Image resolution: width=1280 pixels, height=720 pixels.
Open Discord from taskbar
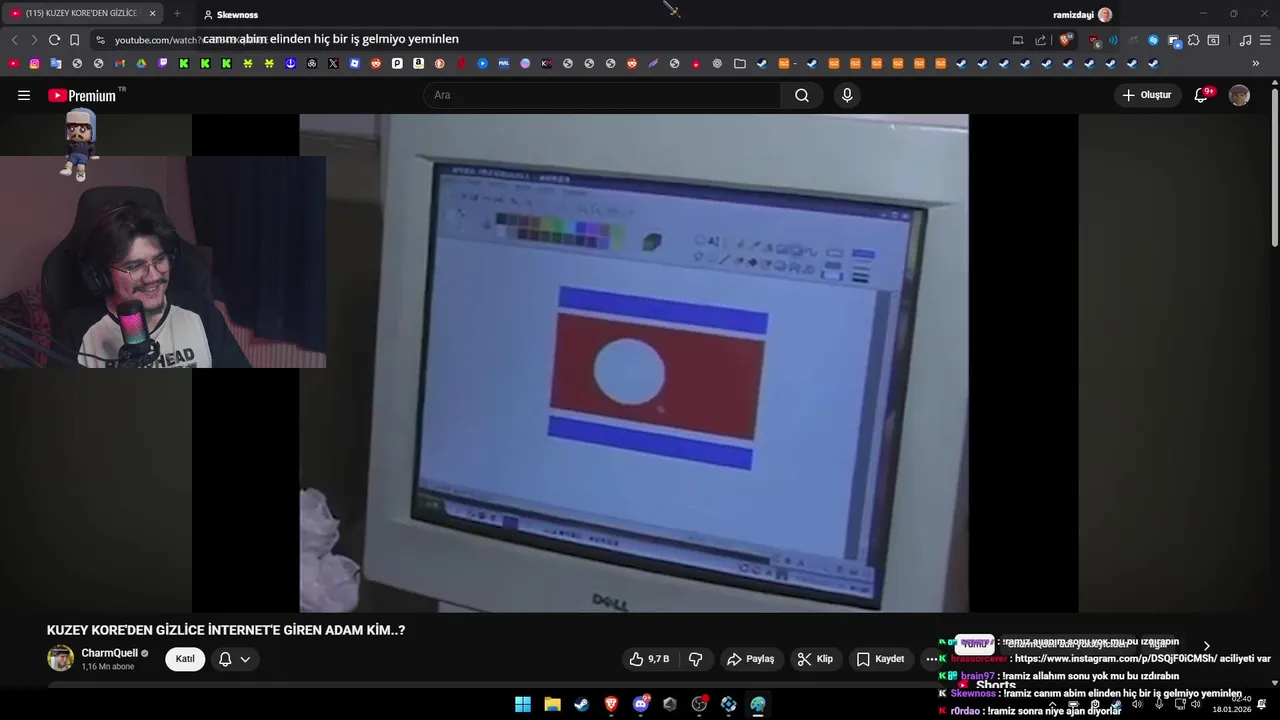click(641, 704)
